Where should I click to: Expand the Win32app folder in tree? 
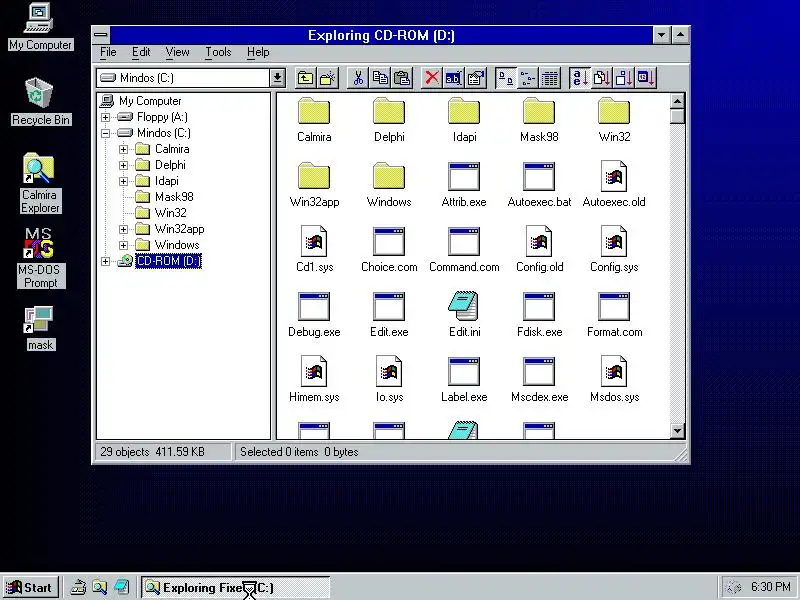pyautogui.click(x=123, y=229)
